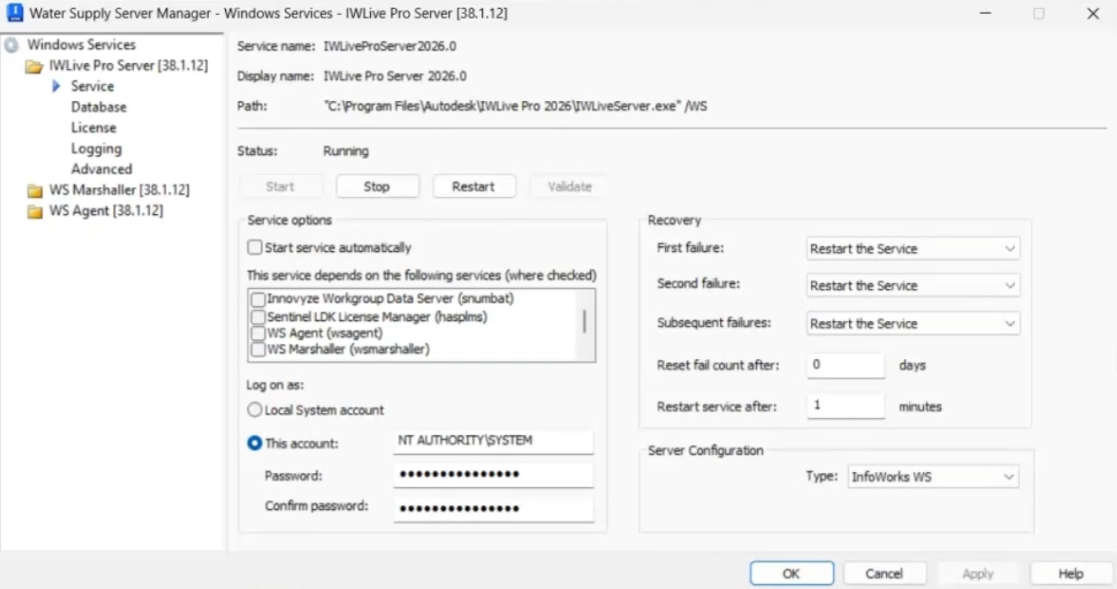Stop the running service
The height and width of the screenshot is (589, 1117).
377,187
